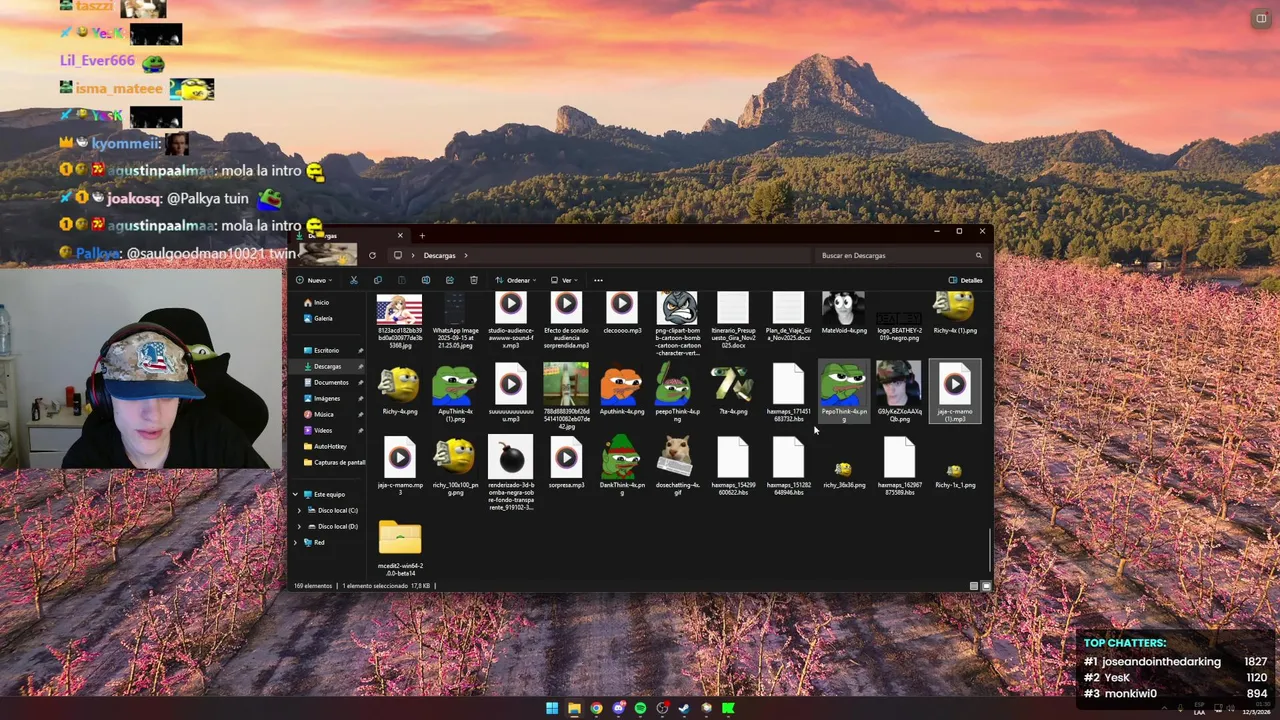Click the 169 elementos status bar text
The image size is (1280, 720).
tap(313, 586)
